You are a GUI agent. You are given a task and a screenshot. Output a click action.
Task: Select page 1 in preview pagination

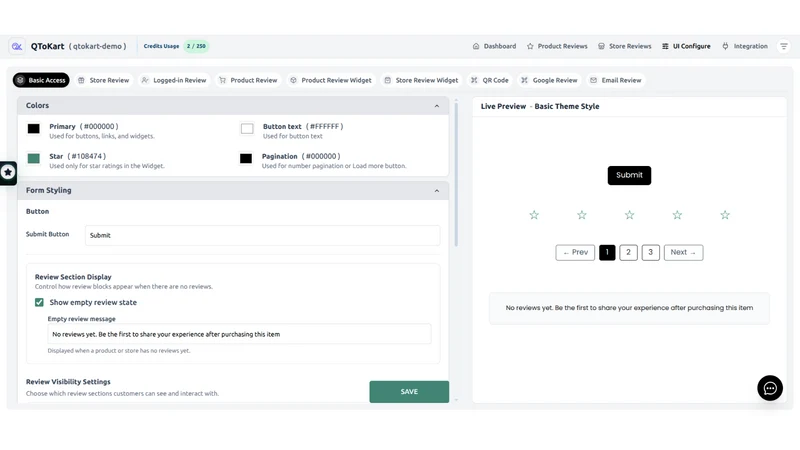pos(607,253)
